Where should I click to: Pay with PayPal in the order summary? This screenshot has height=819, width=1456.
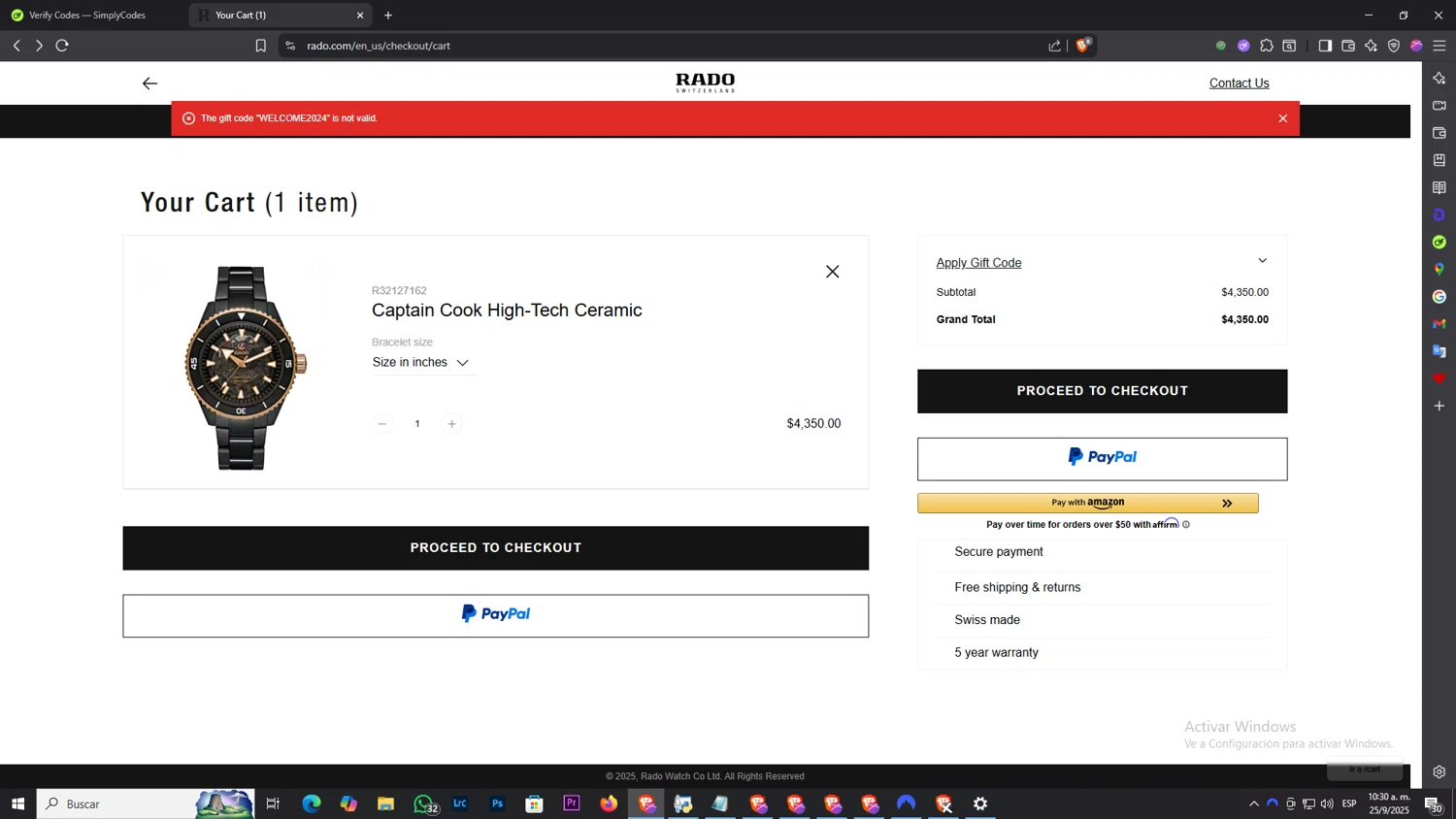tap(1102, 459)
